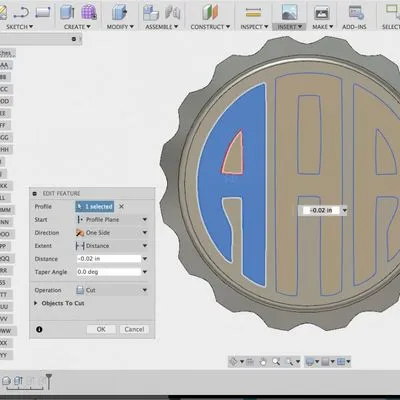Select the Zoom magnifier tool
Screen dimensions: 400x400
coord(276,362)
